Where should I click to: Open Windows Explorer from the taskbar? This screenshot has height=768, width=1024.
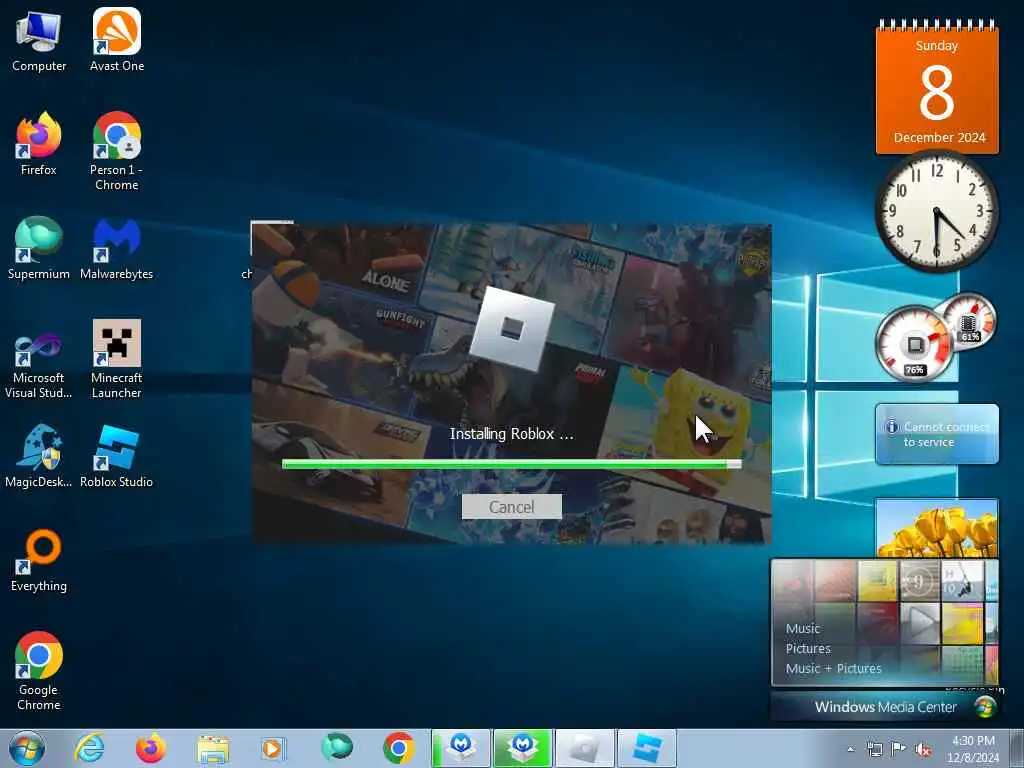(213, 748)
